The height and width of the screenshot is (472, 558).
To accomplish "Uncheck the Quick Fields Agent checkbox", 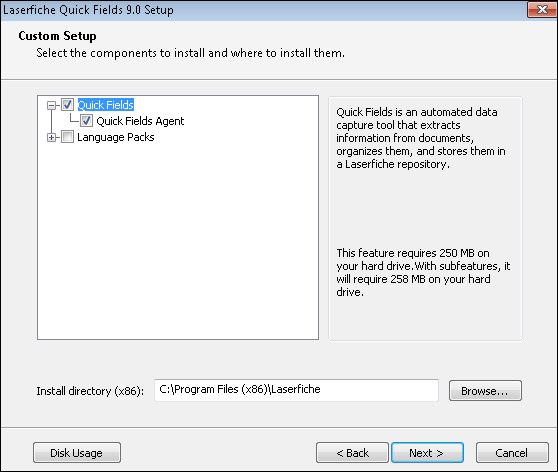I will [86, 121].
